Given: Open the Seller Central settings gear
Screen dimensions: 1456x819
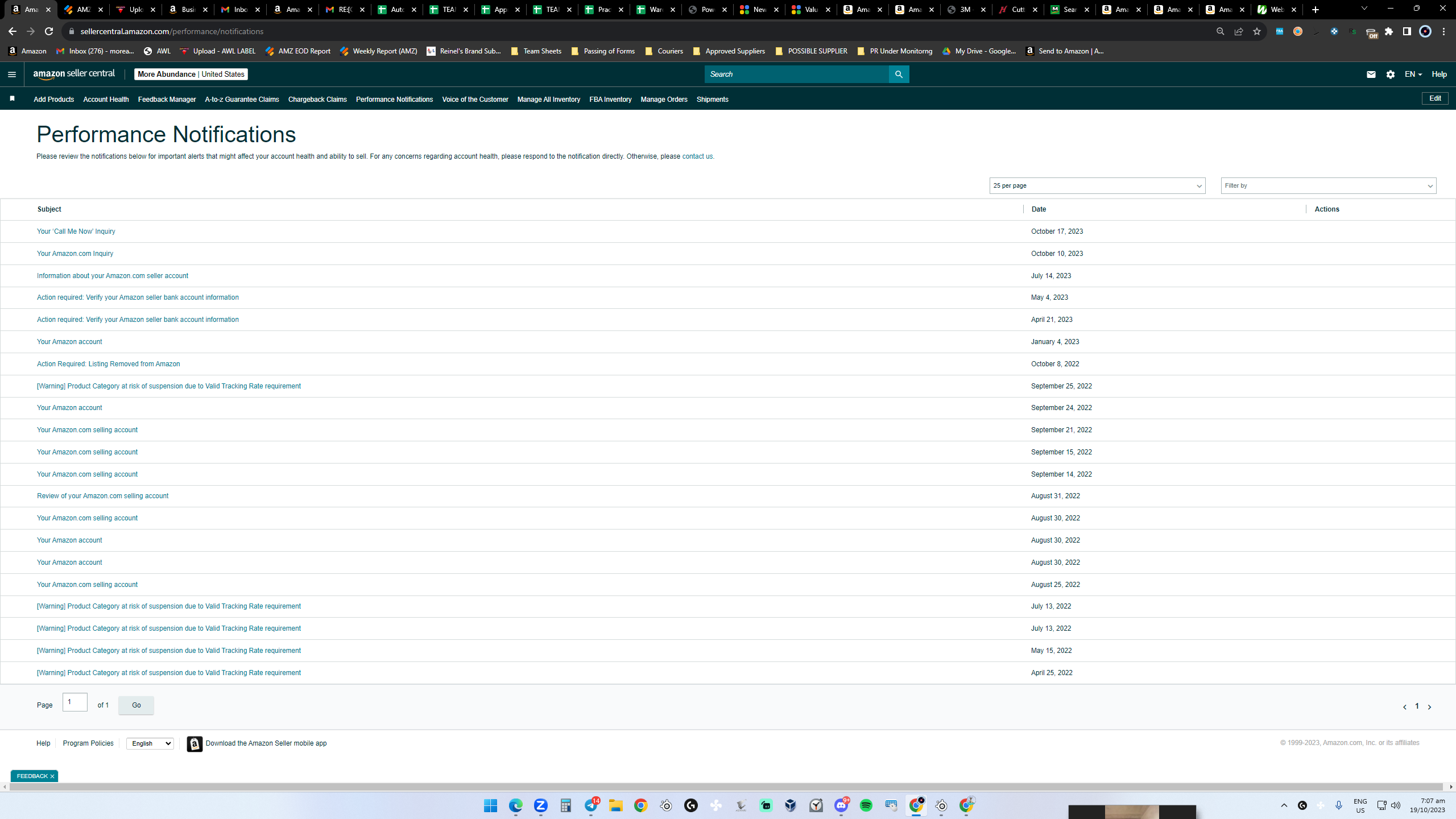Looking at the screenshot, I should coord(1391,75).
